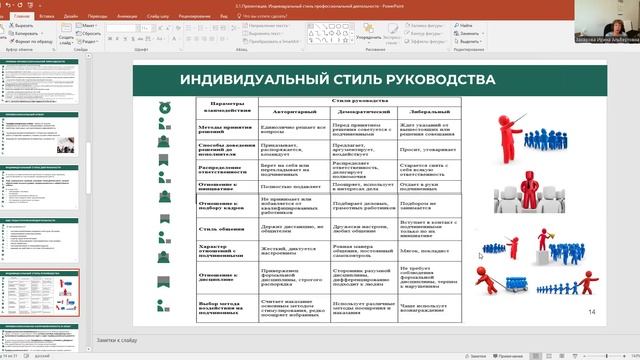Screen dimensions: 640x360
Task: Click Сбросить to reset slide
Action: coord(89,33)
